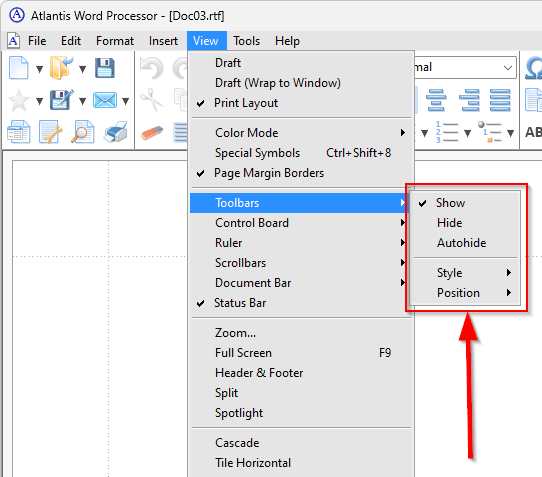The height and width of the screenshot is (477, 542).
Task: Open the dropdown arrow next to Open folder
Action: 83,69
